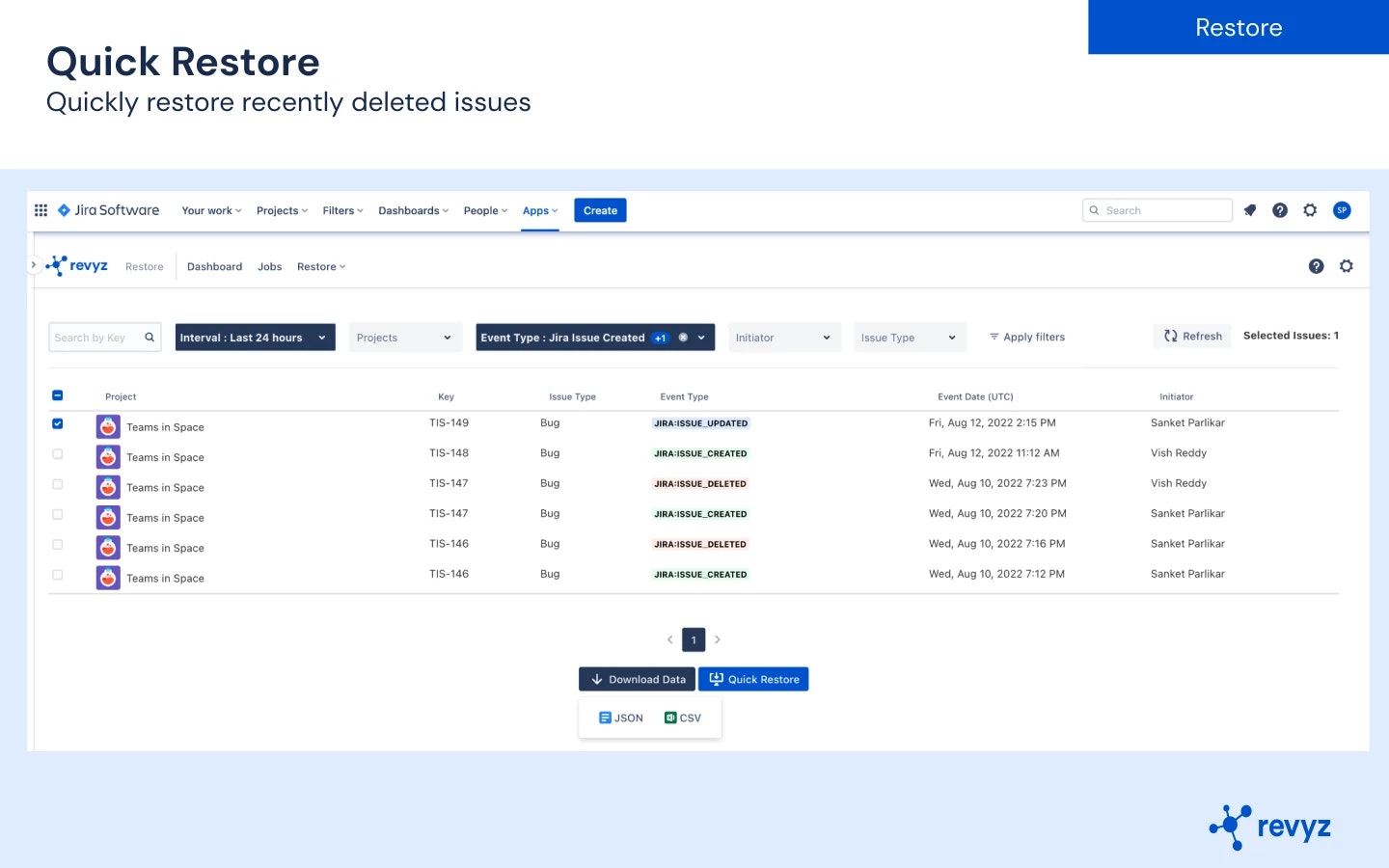Viewport: 1389px width, 868px height.
Task: Select page 1 in pagination
Action: click(x=694, y=639)
